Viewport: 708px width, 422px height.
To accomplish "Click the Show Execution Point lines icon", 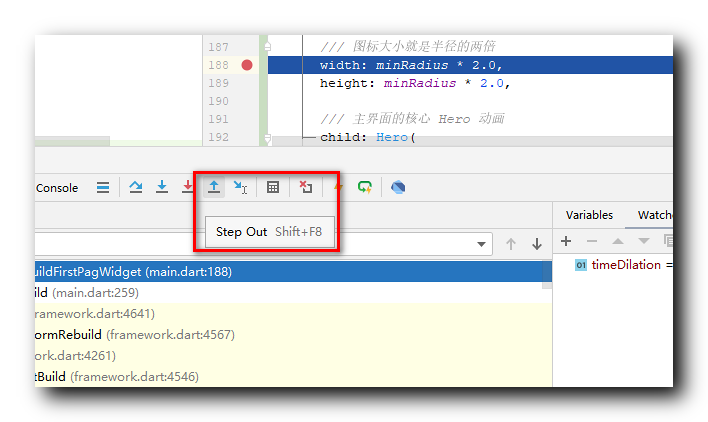I will pyautogui.click(x=103, y=187).
